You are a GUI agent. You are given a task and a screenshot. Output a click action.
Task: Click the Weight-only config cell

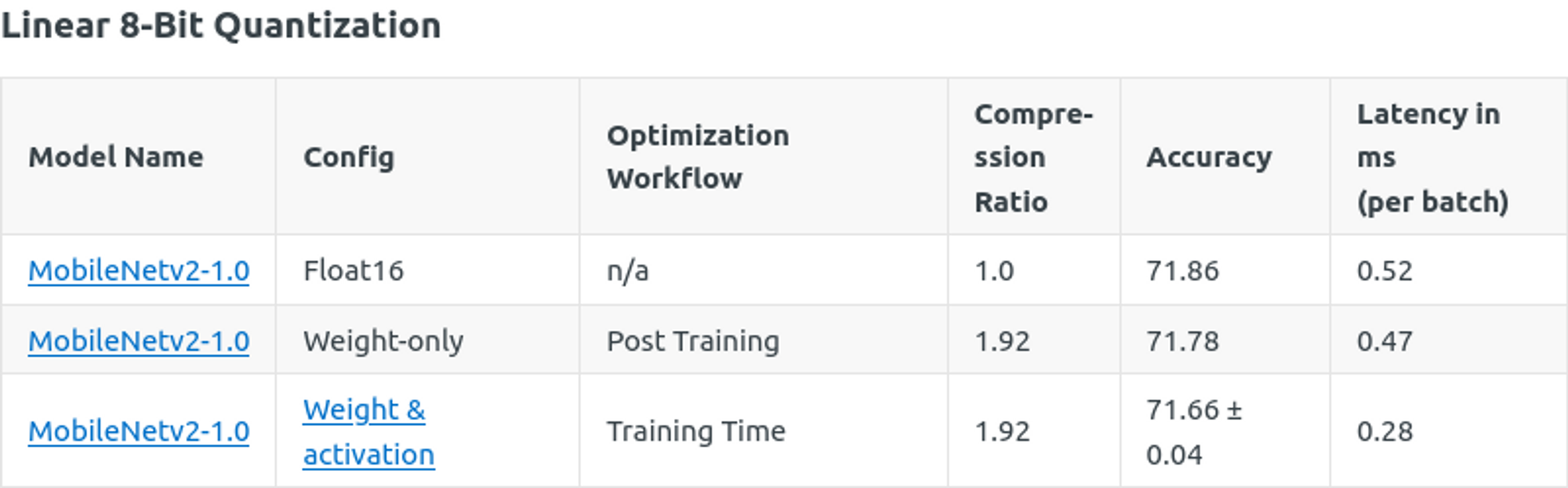pyautogui.click(x=383, y=342)
